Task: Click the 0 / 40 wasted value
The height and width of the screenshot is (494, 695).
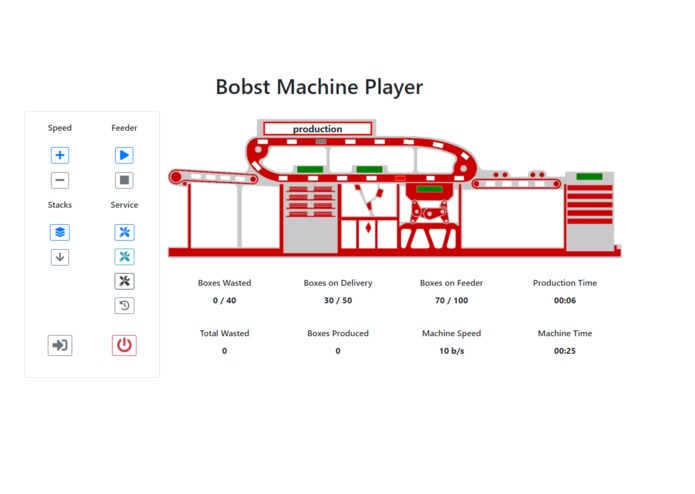Action: tap(224, 300)
